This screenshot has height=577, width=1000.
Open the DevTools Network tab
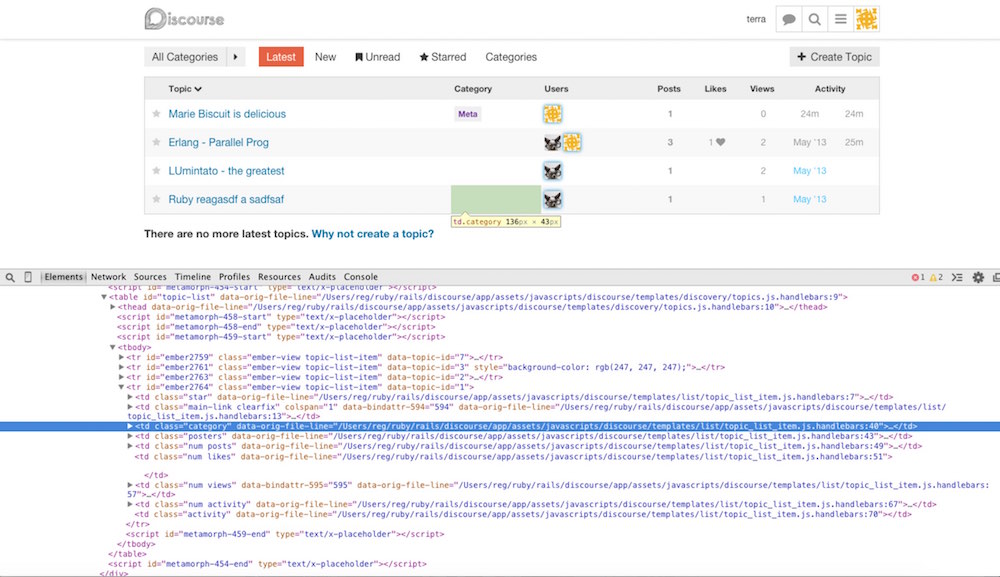click(108, 277)
